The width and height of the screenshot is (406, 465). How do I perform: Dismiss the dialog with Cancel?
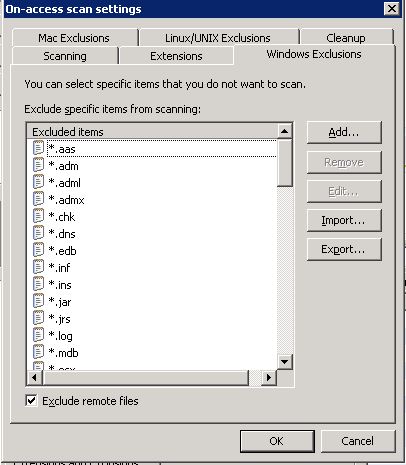358,441
